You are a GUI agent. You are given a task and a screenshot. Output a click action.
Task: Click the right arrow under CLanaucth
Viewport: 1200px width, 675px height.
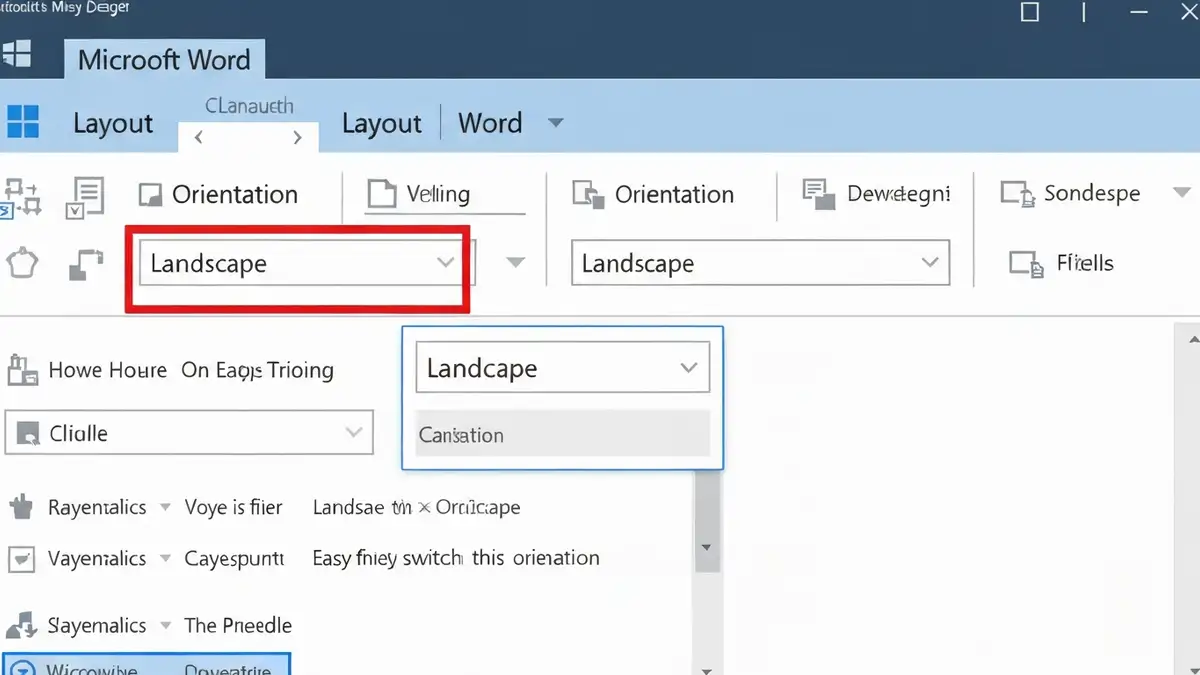coord(297,138)
